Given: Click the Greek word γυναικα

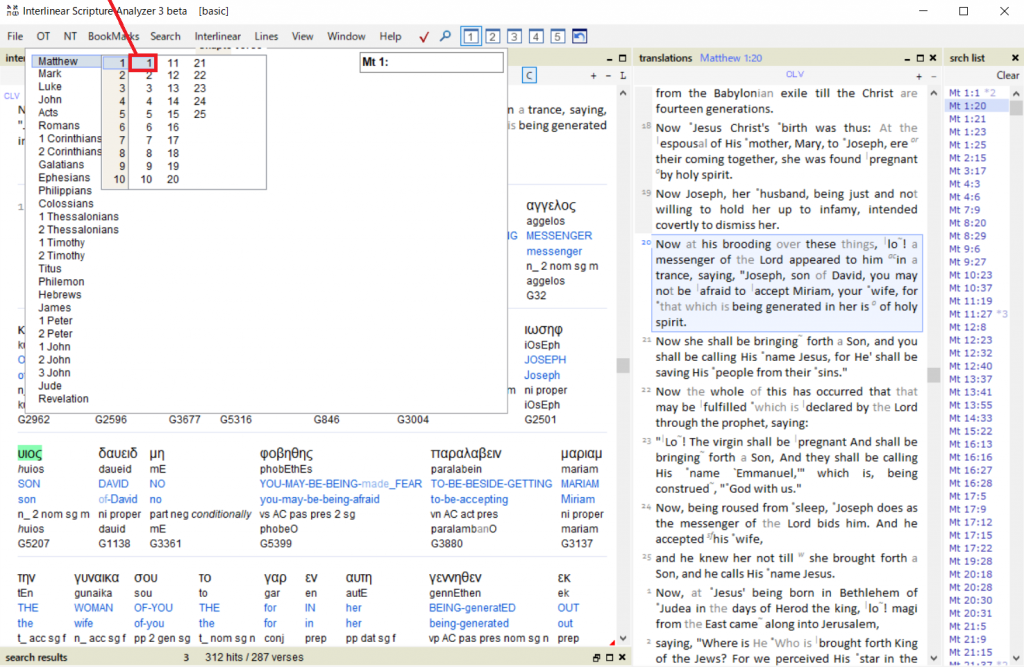Looking at the screenshot, I should (x=96, y=578).
